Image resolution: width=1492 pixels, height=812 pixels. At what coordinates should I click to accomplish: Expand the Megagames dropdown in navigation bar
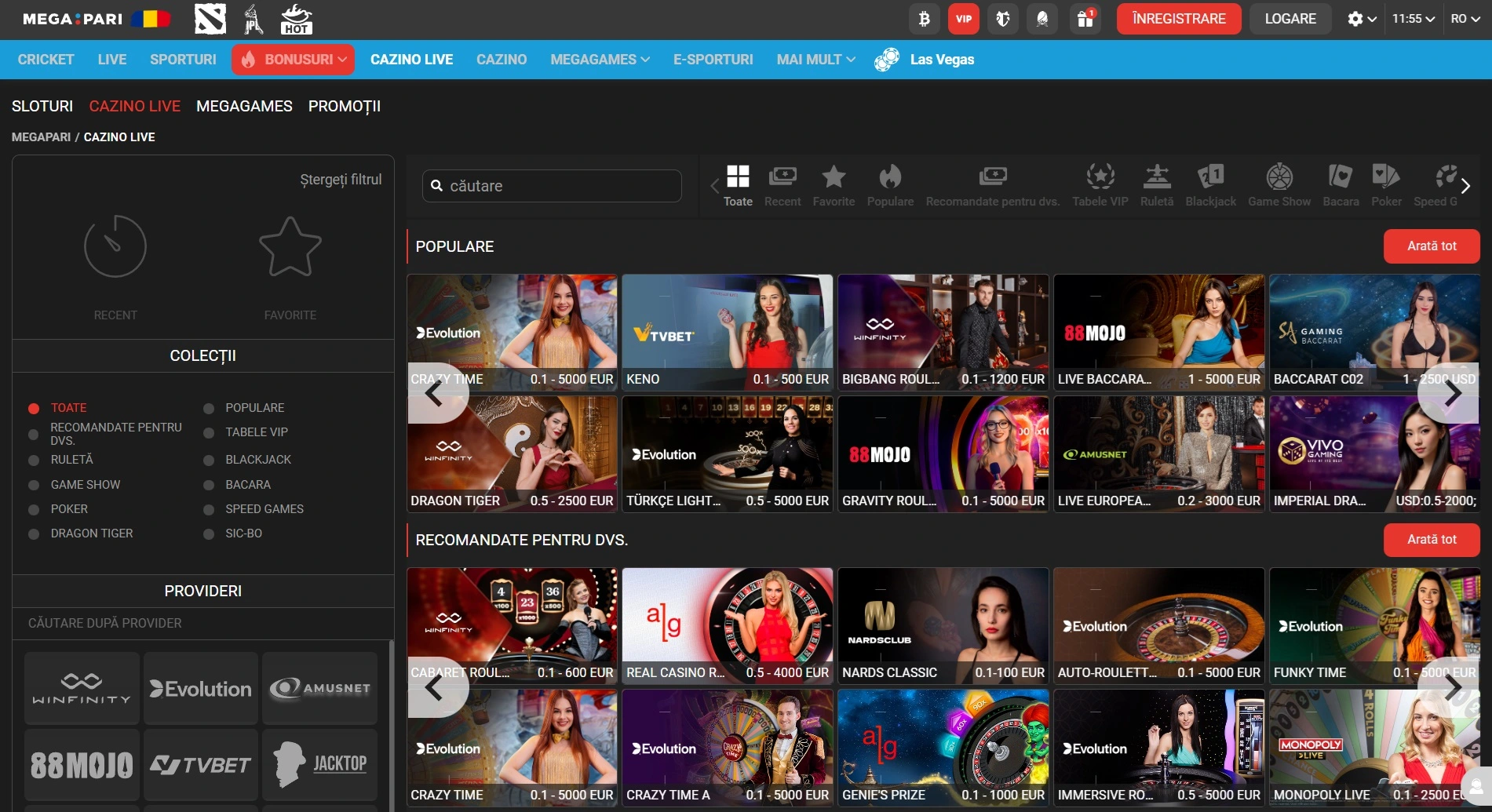600,60
